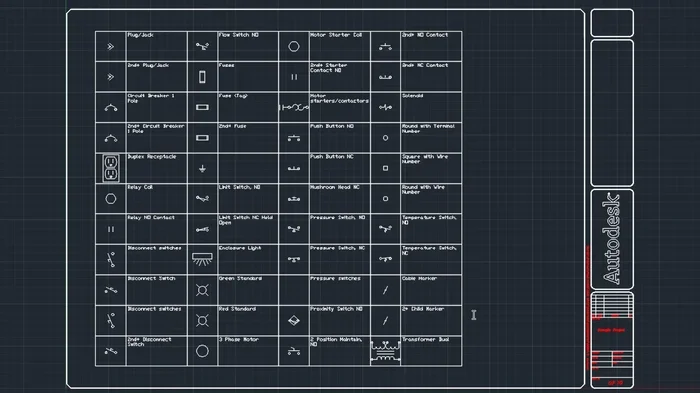Pick the 2nd+ Plug/Jack symbol
This screenshot has height=393, width=700.
(x=110, y=77)
